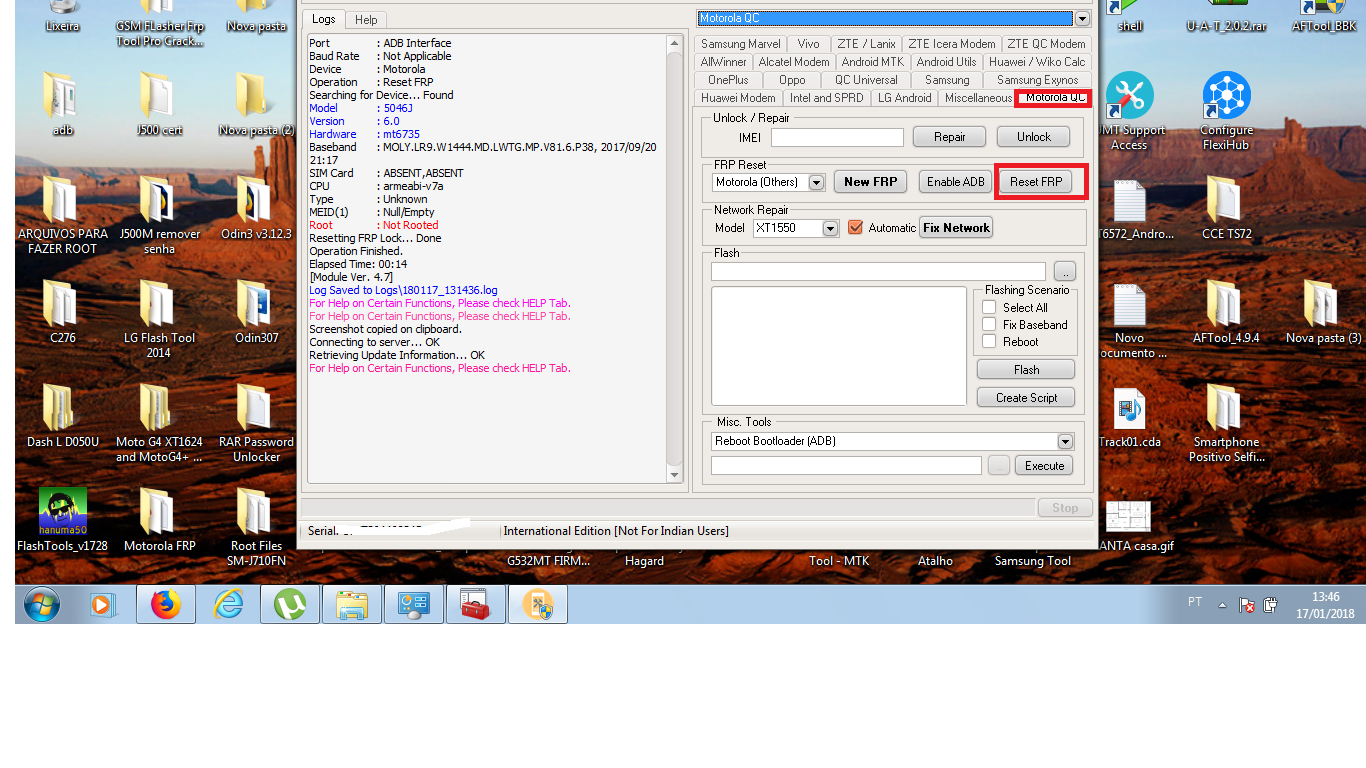The height and width of the screenshot is (768, 1366).
Task: Launch 'Configure FlexiHub' desktop shortcut
Action: pos(1226,112)
